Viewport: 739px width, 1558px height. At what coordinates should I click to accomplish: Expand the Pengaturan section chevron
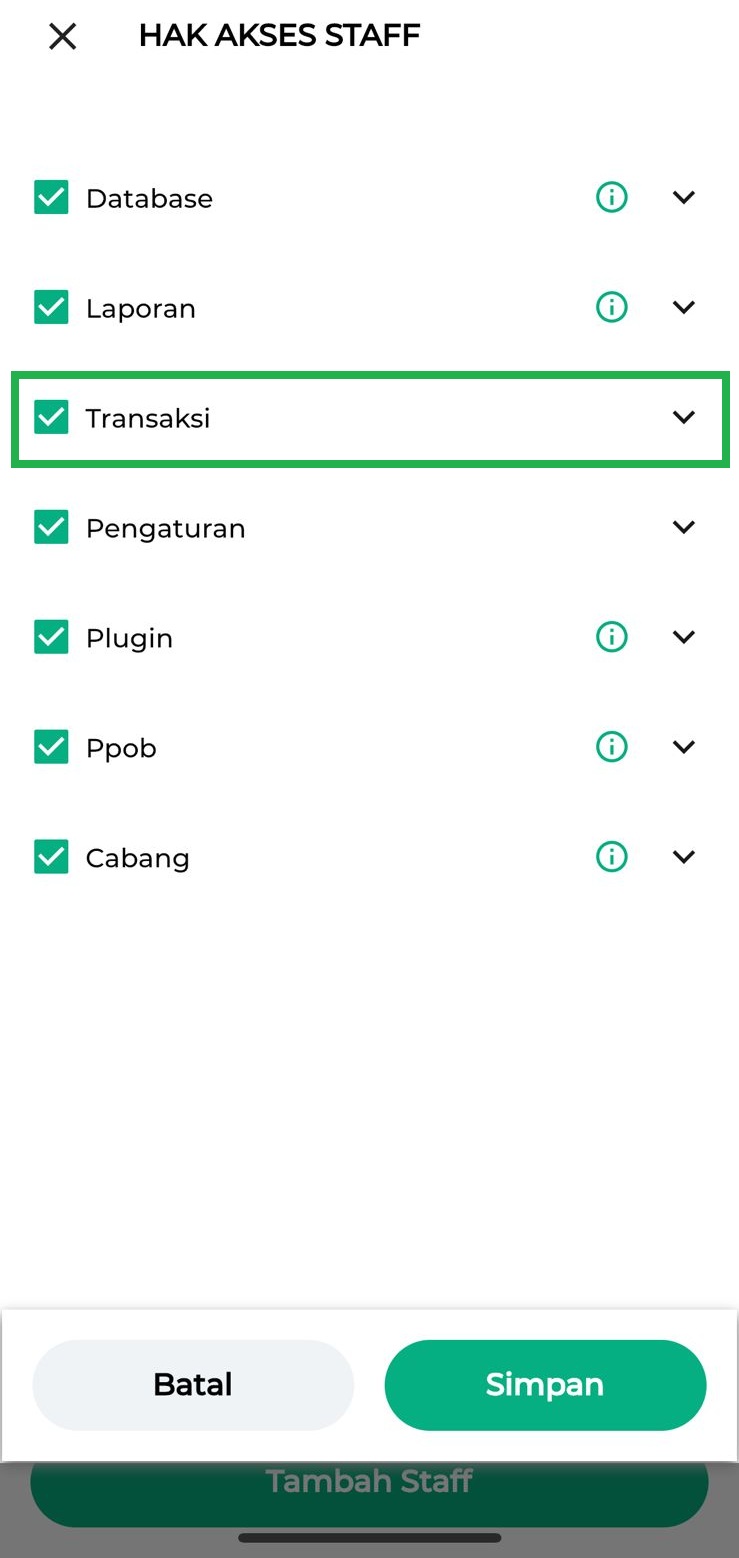pyautogui.click(x=684, y=527)
